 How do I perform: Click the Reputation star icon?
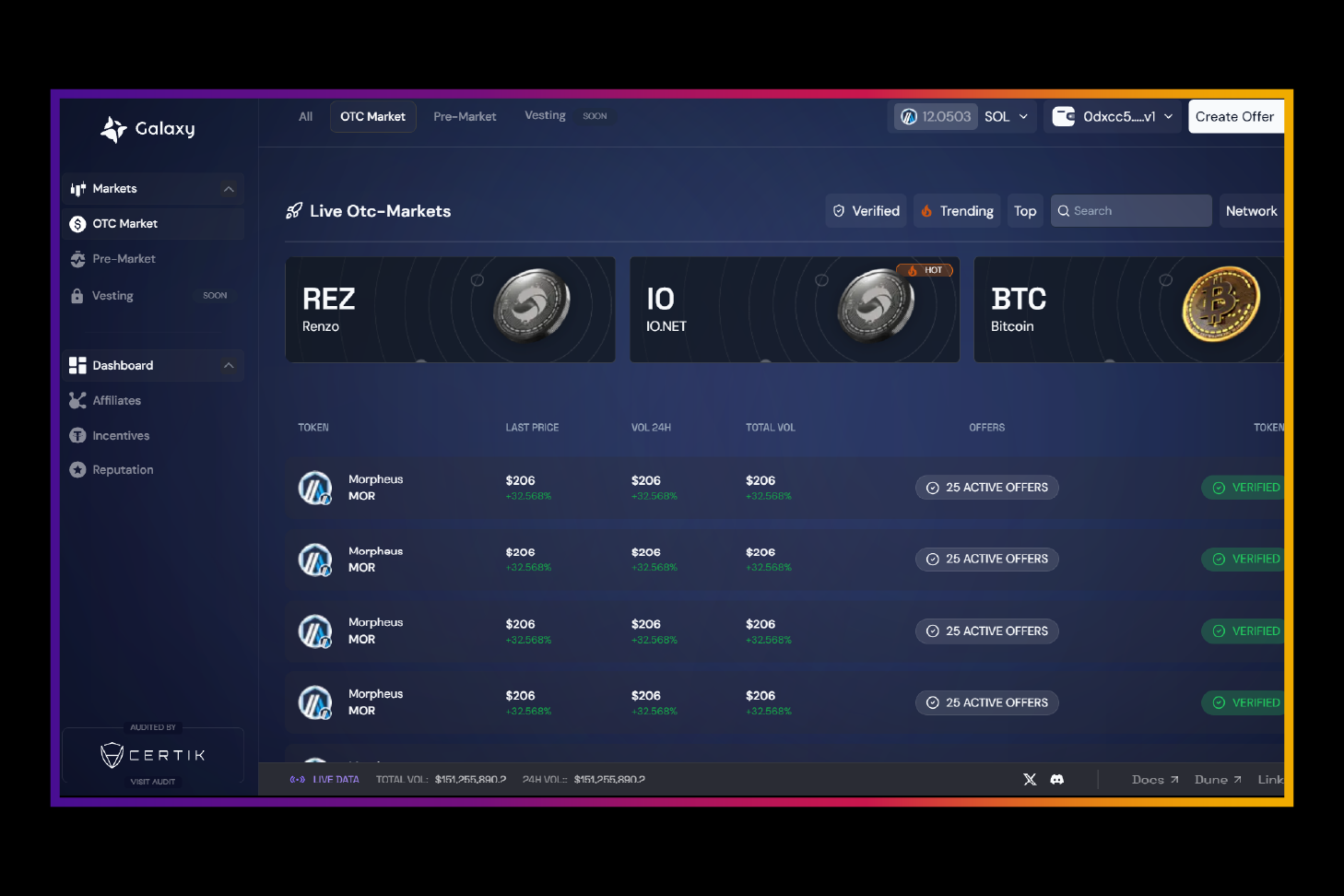point(77,470)
